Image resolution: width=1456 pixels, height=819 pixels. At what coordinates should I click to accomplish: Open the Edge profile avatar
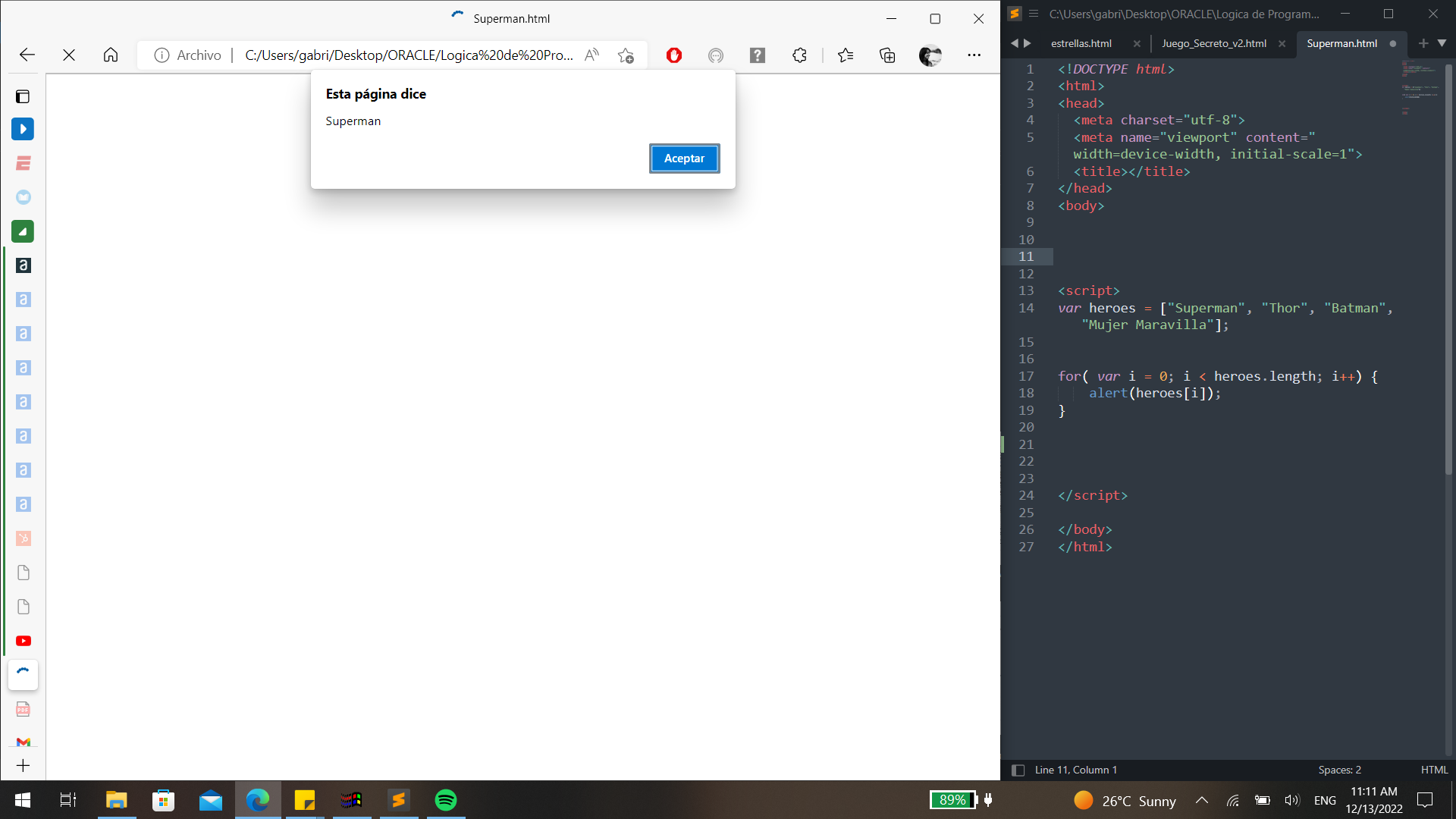[930, 55]
